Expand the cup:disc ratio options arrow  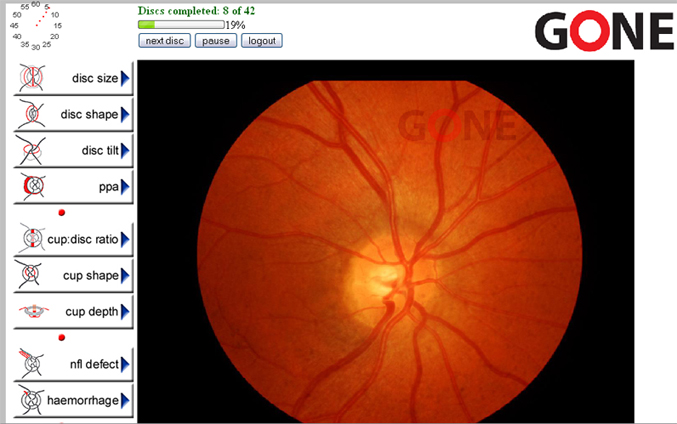(x=125, y=239)
